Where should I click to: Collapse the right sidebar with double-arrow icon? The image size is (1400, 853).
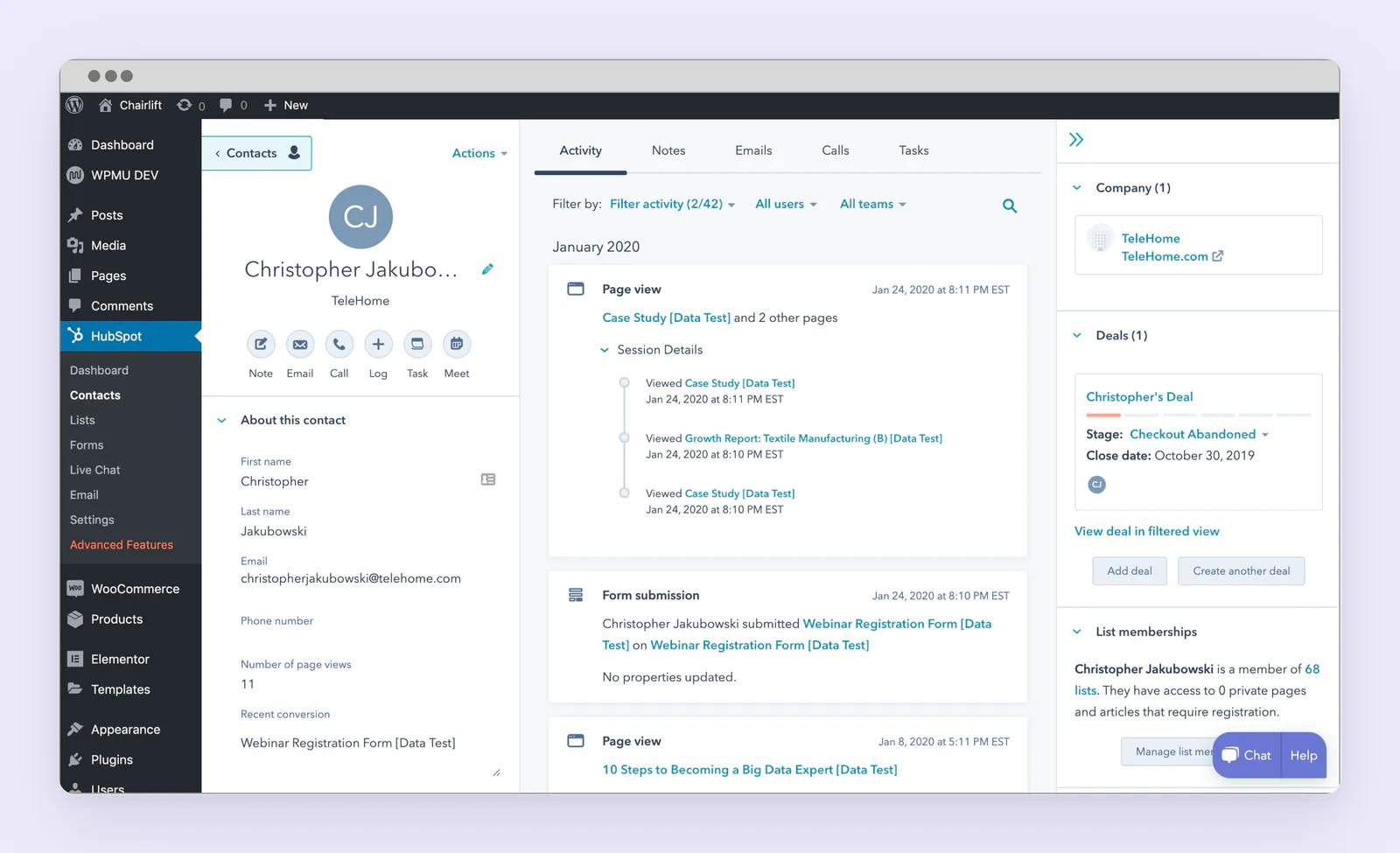click(x=1076, y=140)
